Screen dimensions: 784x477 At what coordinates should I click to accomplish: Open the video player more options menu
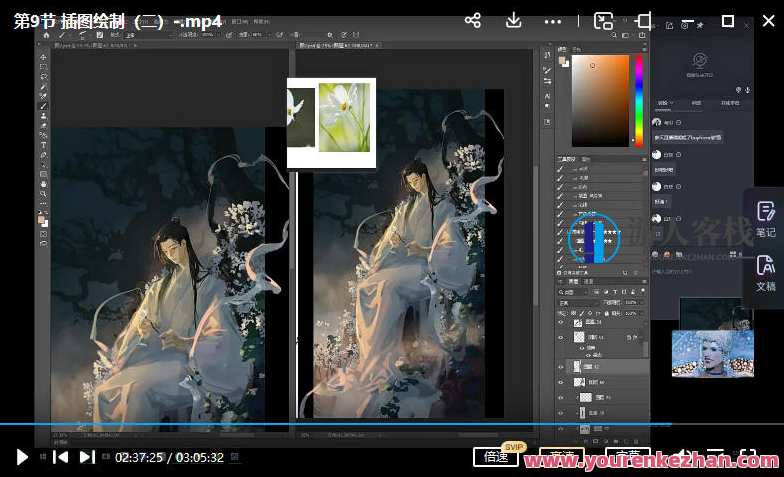(x=552, y=22)
